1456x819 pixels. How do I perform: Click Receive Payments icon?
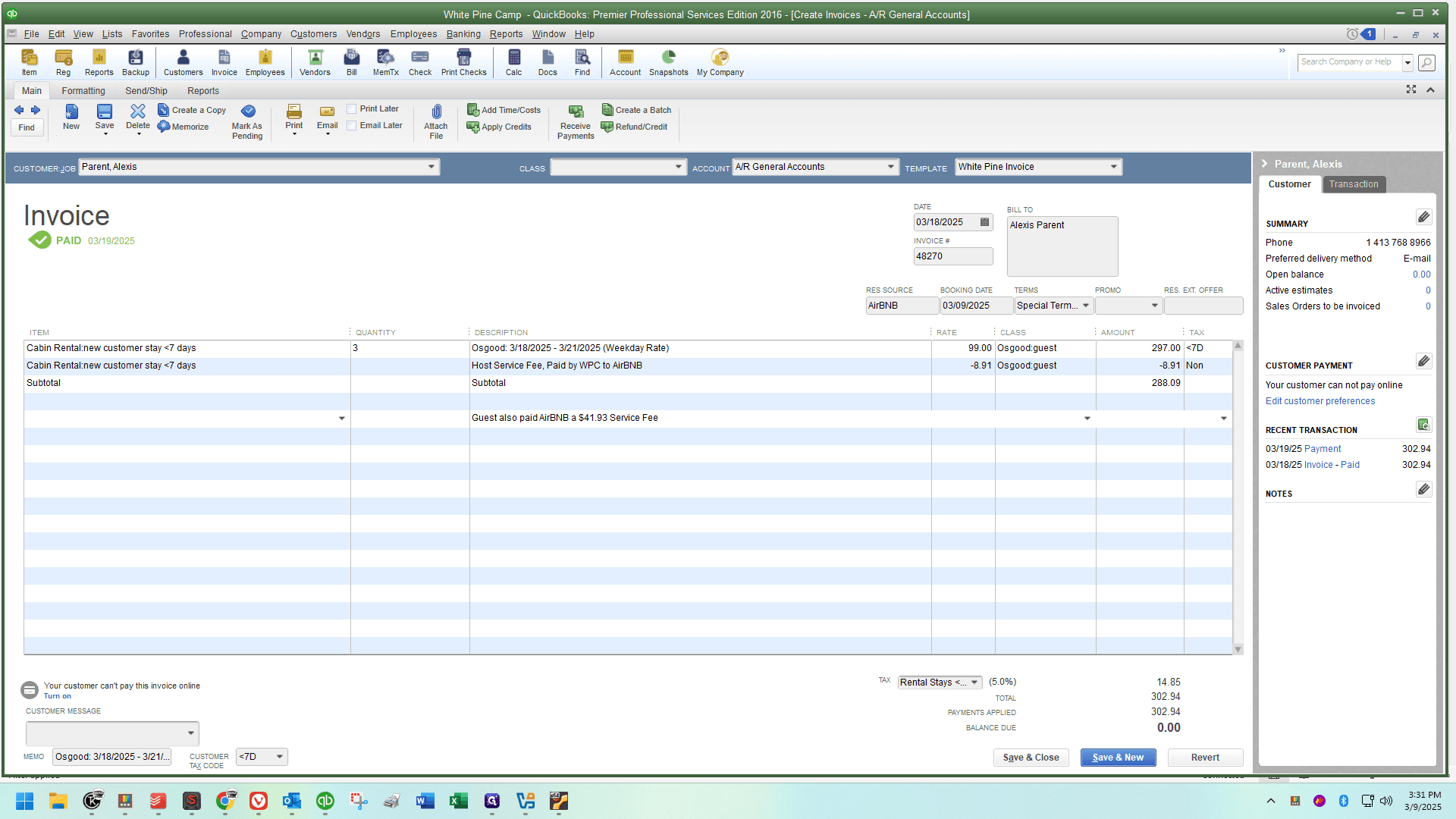click(576, 122)
